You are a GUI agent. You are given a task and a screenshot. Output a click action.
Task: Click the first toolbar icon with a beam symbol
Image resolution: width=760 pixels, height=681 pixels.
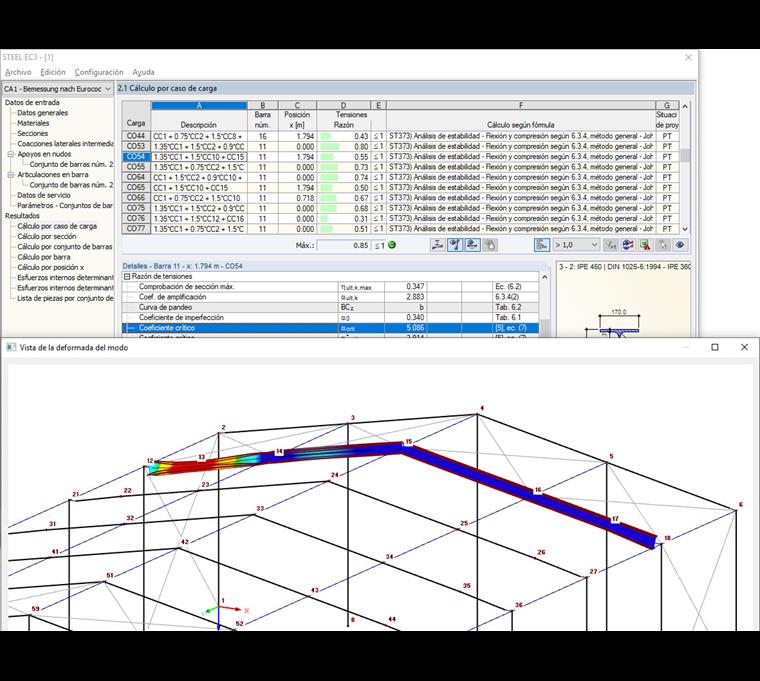point(437,245)
